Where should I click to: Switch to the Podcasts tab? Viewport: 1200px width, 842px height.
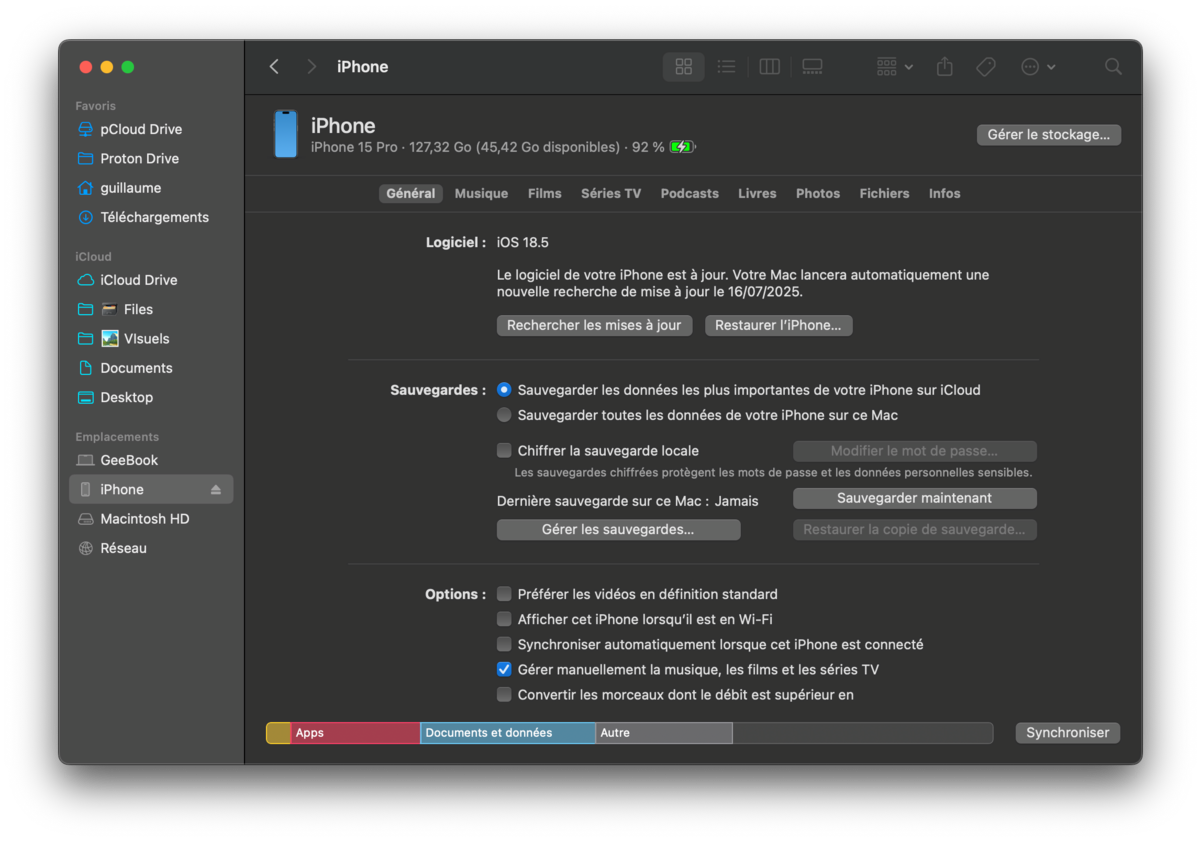pyautogui.click(x=690, y=194)
